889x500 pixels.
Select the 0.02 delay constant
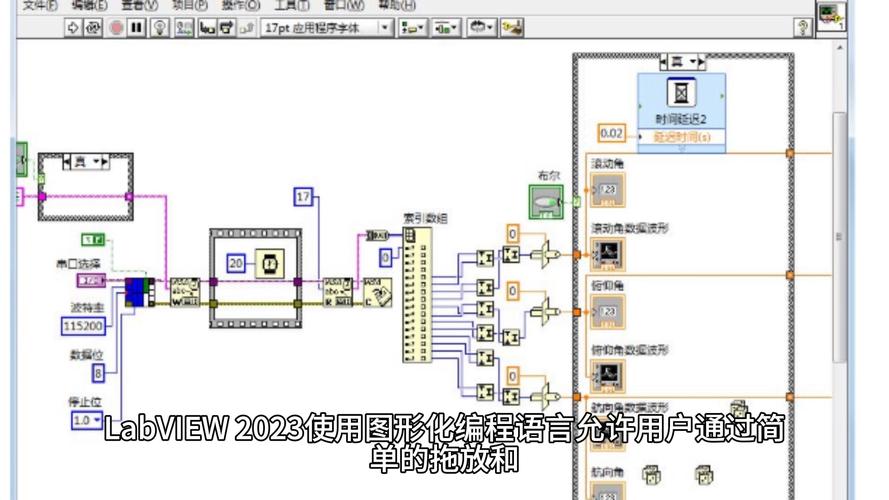[611, 134]
